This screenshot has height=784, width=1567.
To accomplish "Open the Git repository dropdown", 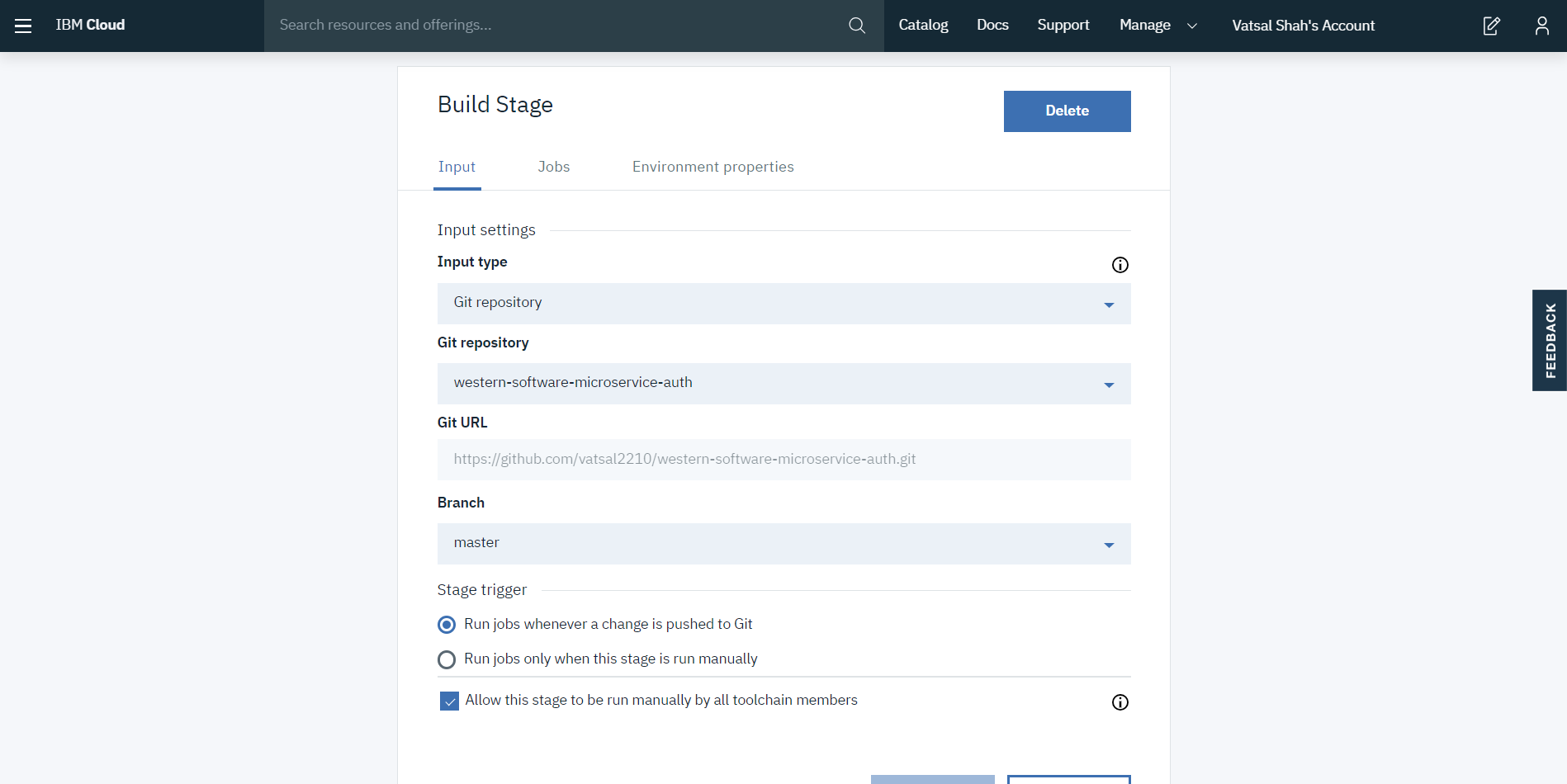I will pos(783,383).
